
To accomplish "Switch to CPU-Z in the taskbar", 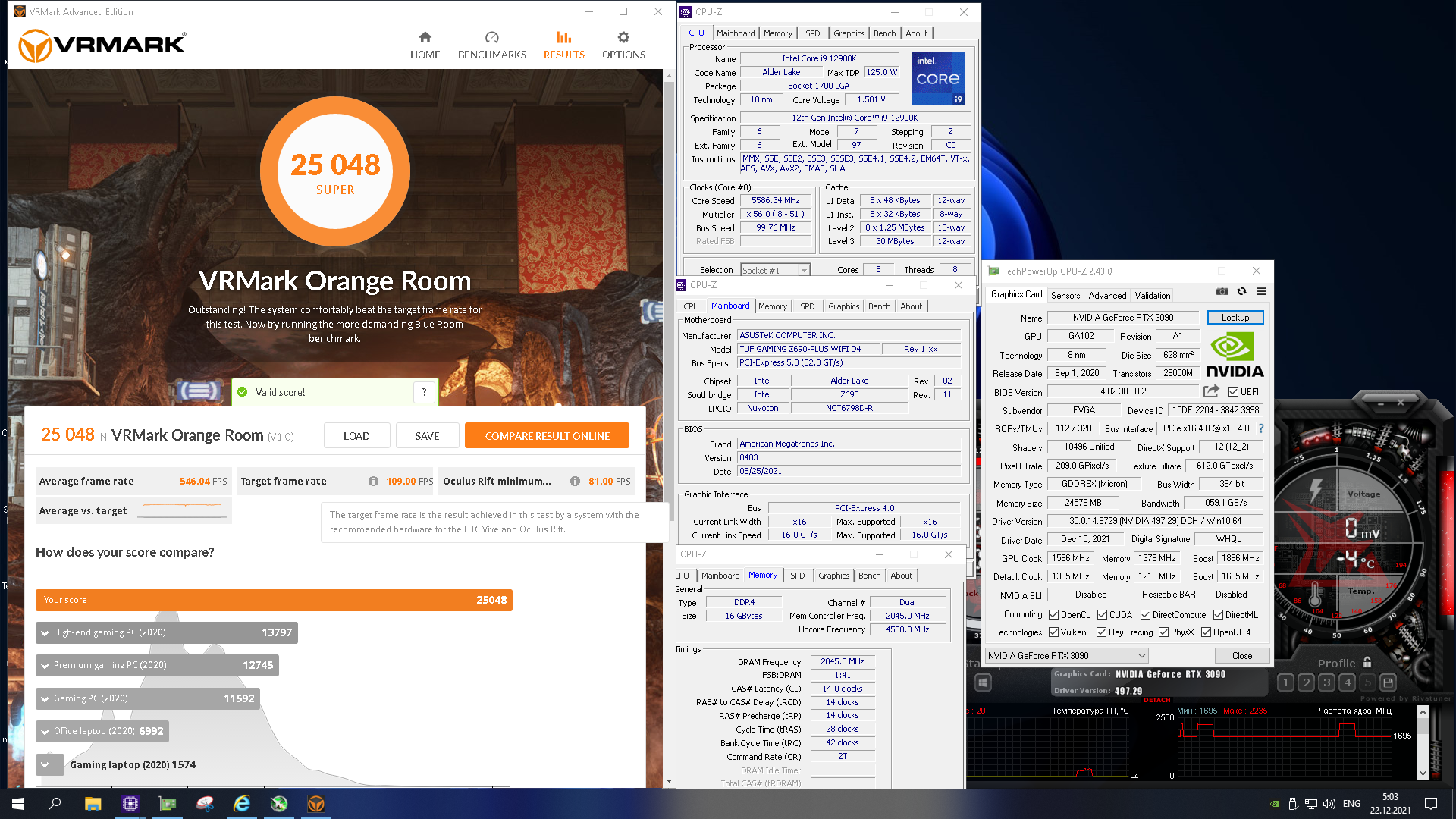I will [130, 804].
